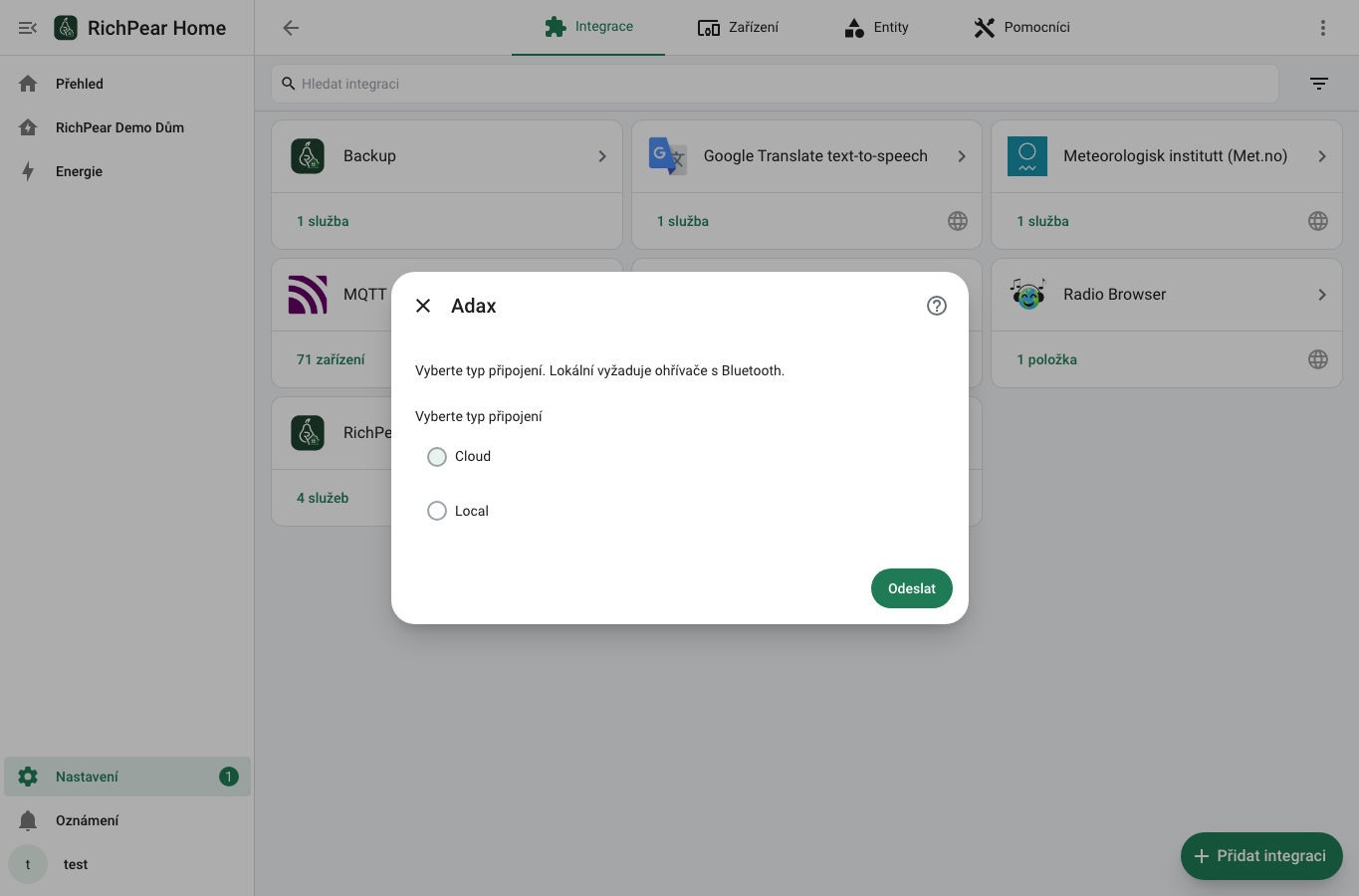
Task: Select the Cloud connection type
Action: point(437,457)
